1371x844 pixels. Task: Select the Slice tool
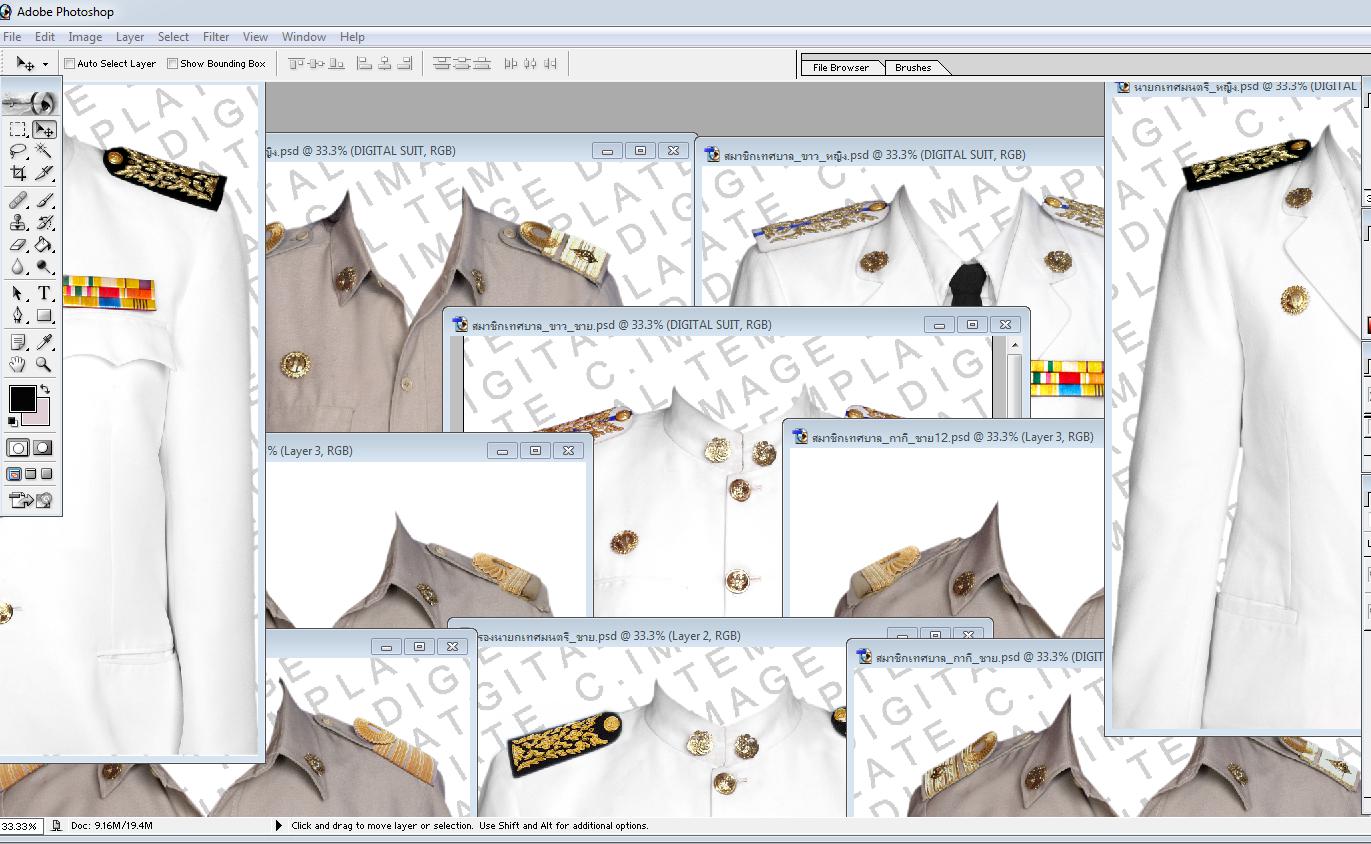[44, 173]
